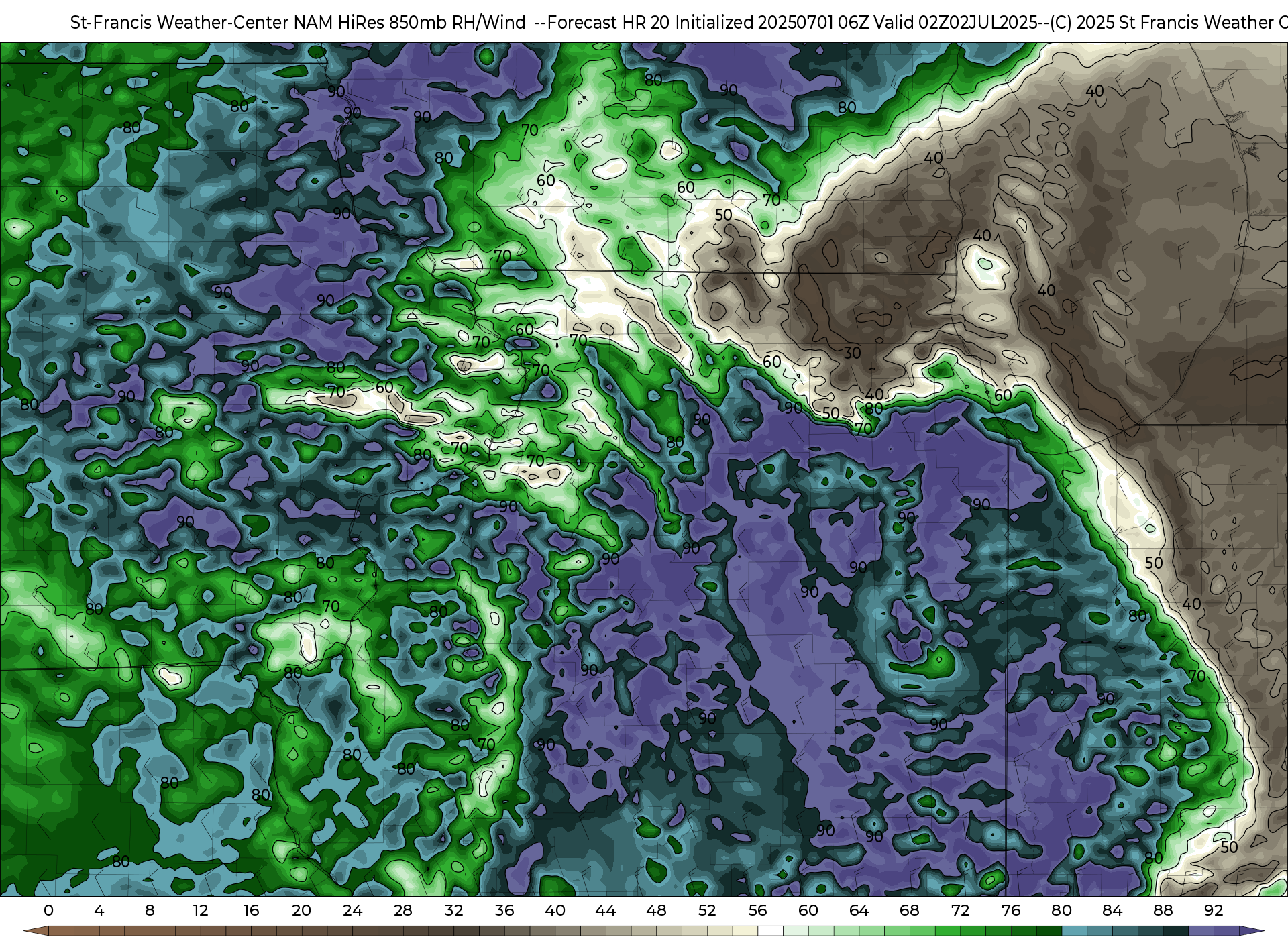Click the '76' label on the color bar legend
1288x939 pixels.
(x=1011, y=910)
